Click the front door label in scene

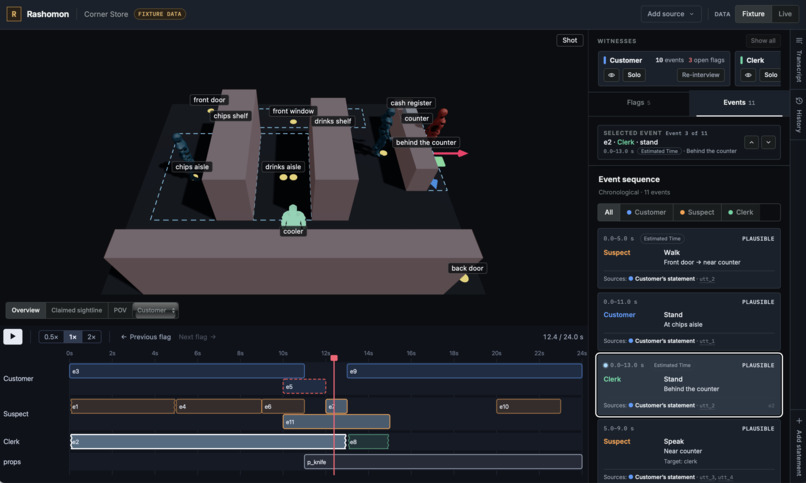pyautogui.click(x=209, y=100)
